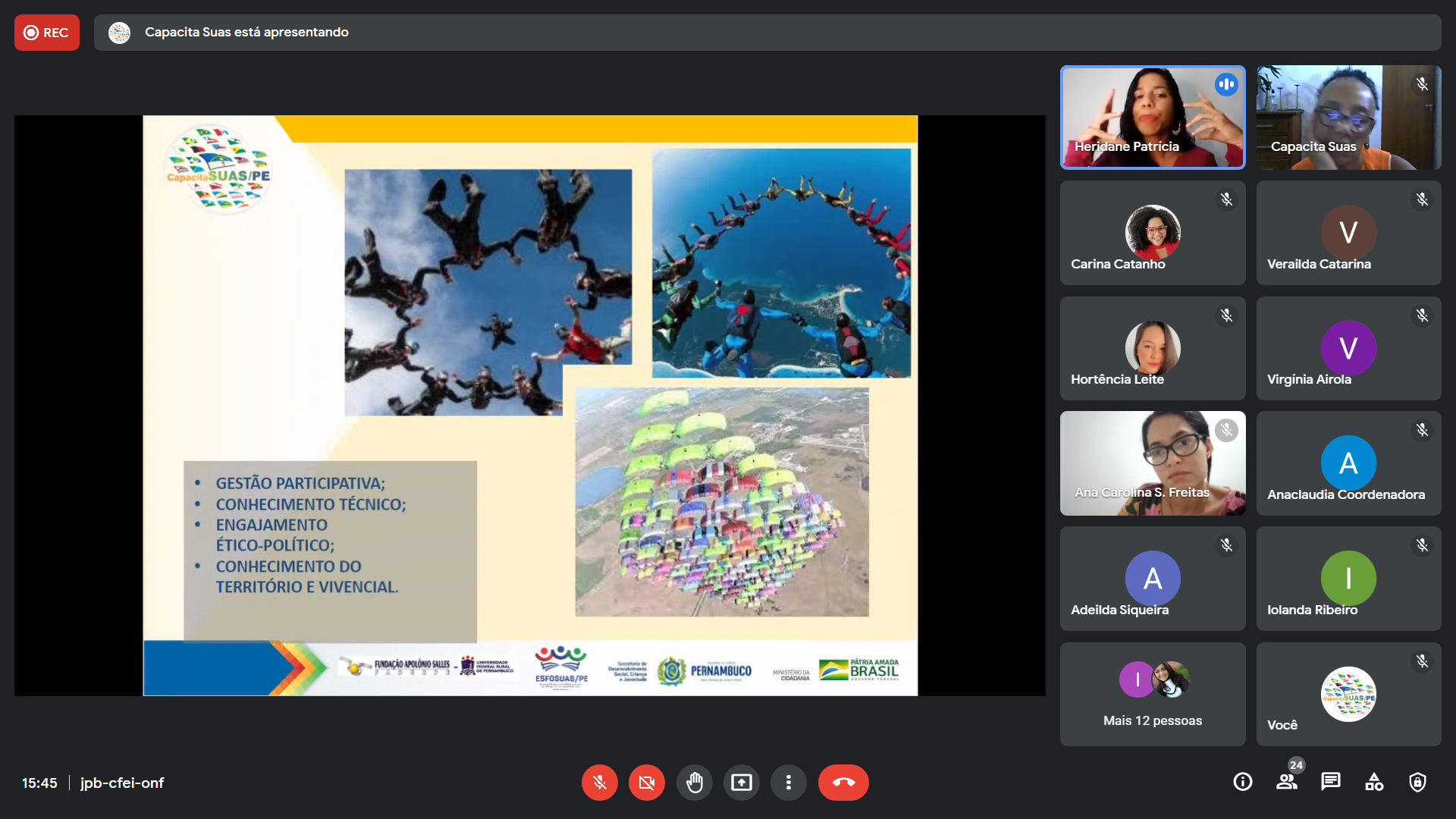Viewport: 1456px width, 819px height.
Task: Click the shared presentation slide
Action: [x=530, y=406]
